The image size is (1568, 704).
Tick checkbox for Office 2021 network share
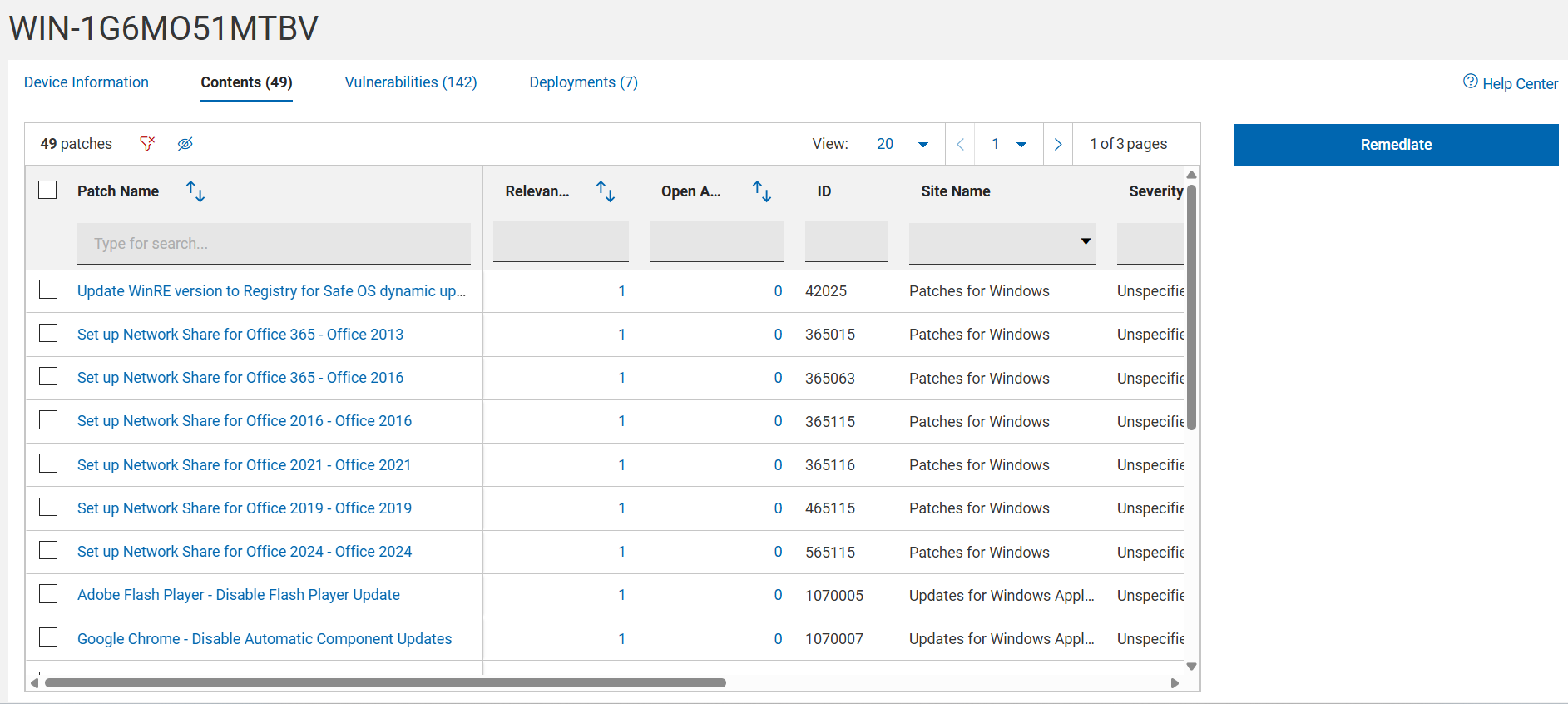48,464
